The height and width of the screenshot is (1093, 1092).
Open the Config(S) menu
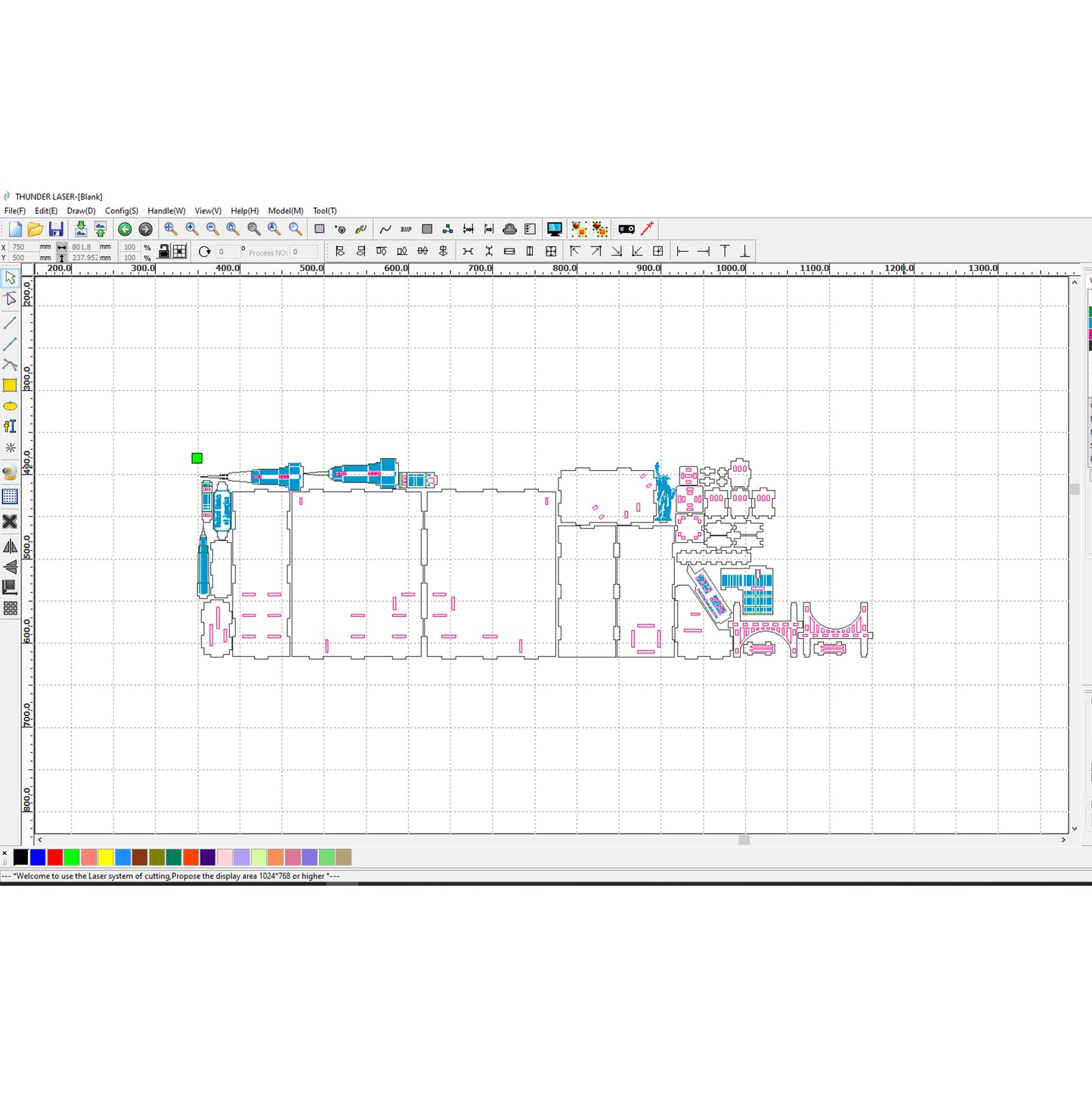(122, 211)
